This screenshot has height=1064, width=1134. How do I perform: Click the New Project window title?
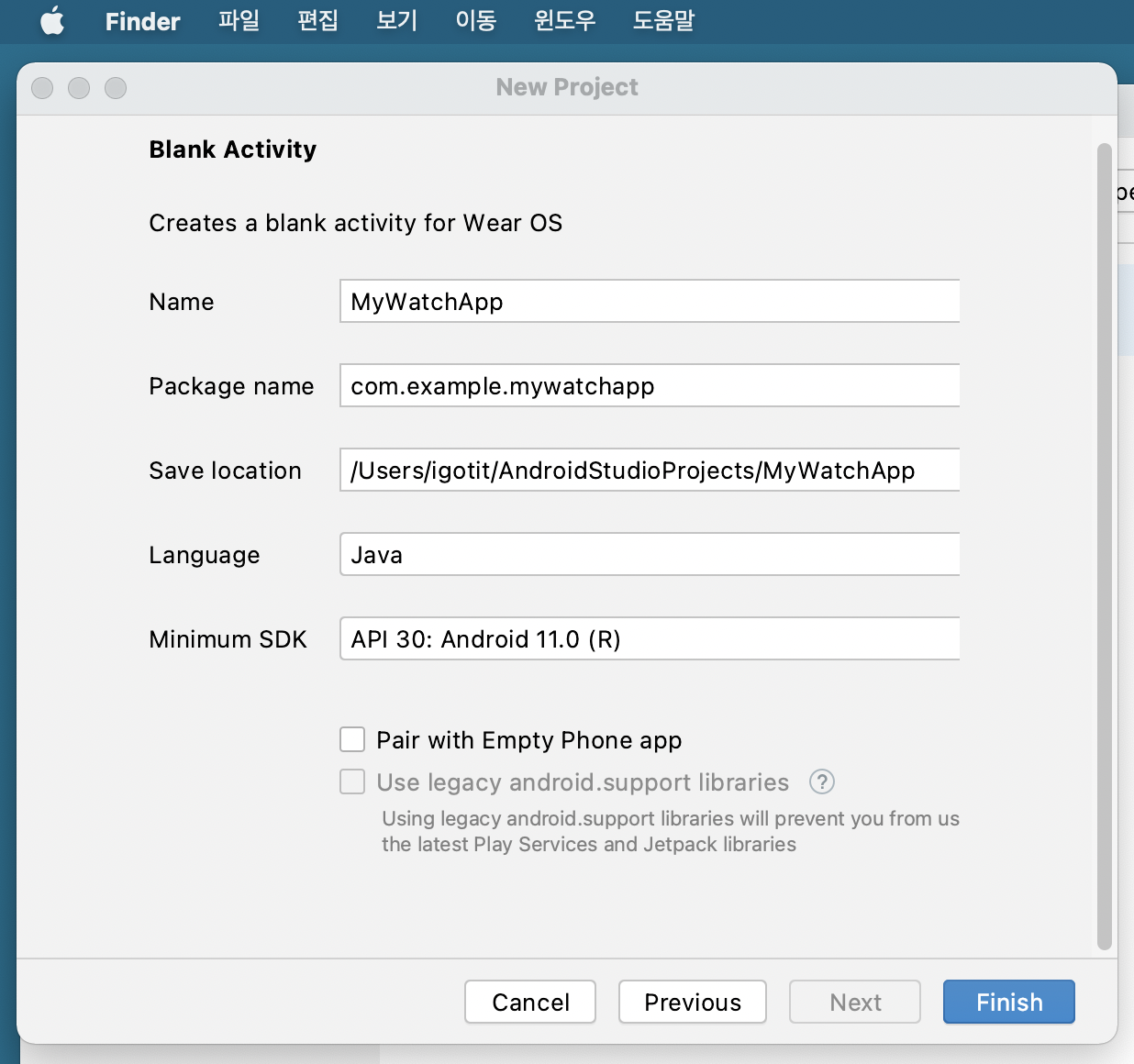pyautogui.click(x=567, y=87)
